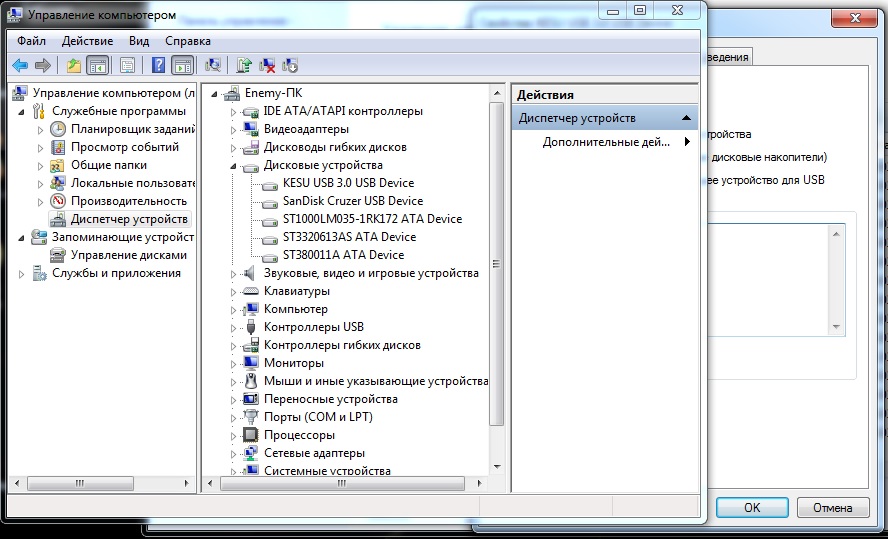Image resolution: width=888 pixels, height=539 pixels.
Task: Open the Вид menu
Action: tap(139, 41)
